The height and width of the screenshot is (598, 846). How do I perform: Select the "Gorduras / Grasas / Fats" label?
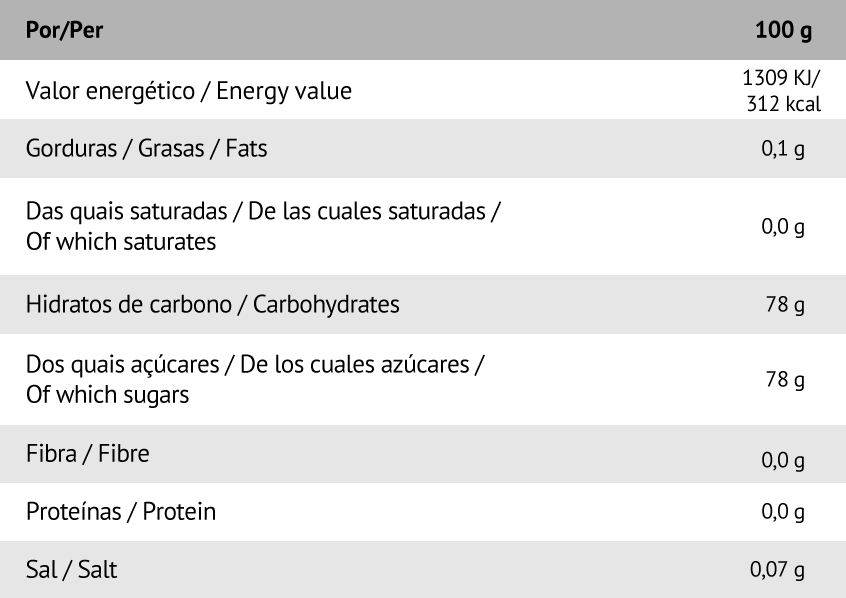coord(147,149)
